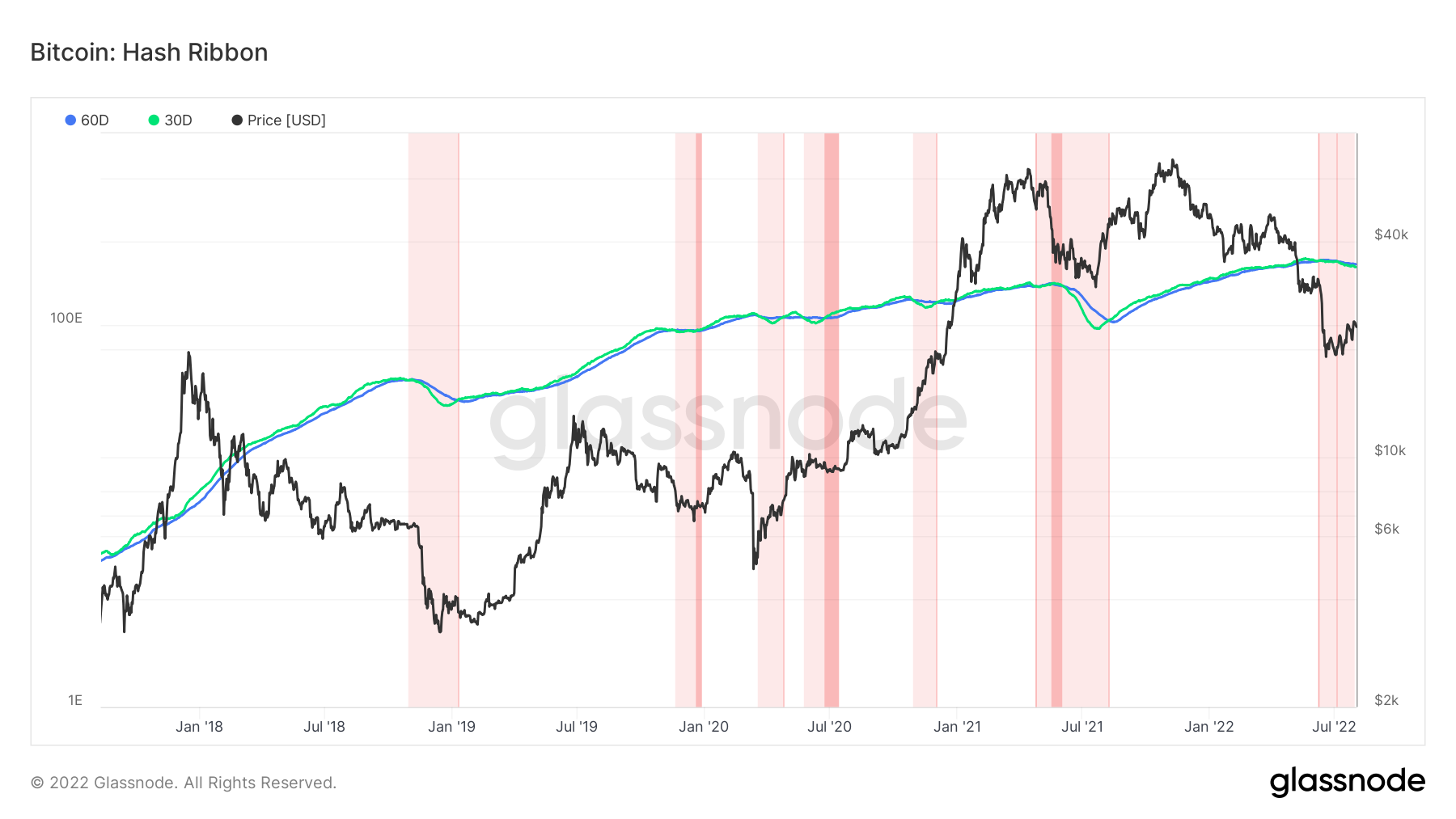The image size is (1456, 819).
Task: Click the Glassnode copyright notice text
Action: click(184, 783)
